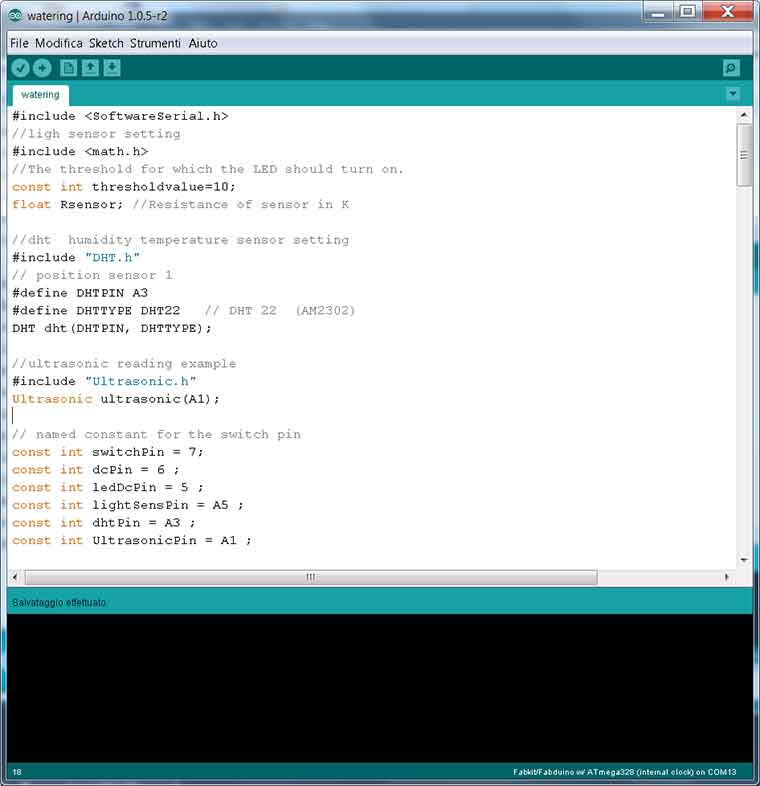Click the comment '//ultrasonic reading example'
Screen dimensions: 760x786
click(124, 363)
